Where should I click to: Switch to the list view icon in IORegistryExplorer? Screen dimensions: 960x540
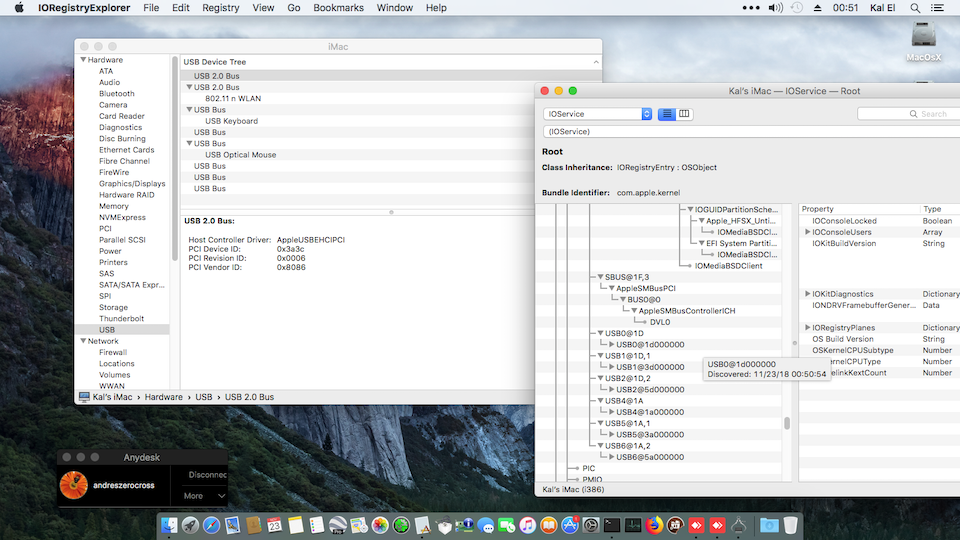667,114
